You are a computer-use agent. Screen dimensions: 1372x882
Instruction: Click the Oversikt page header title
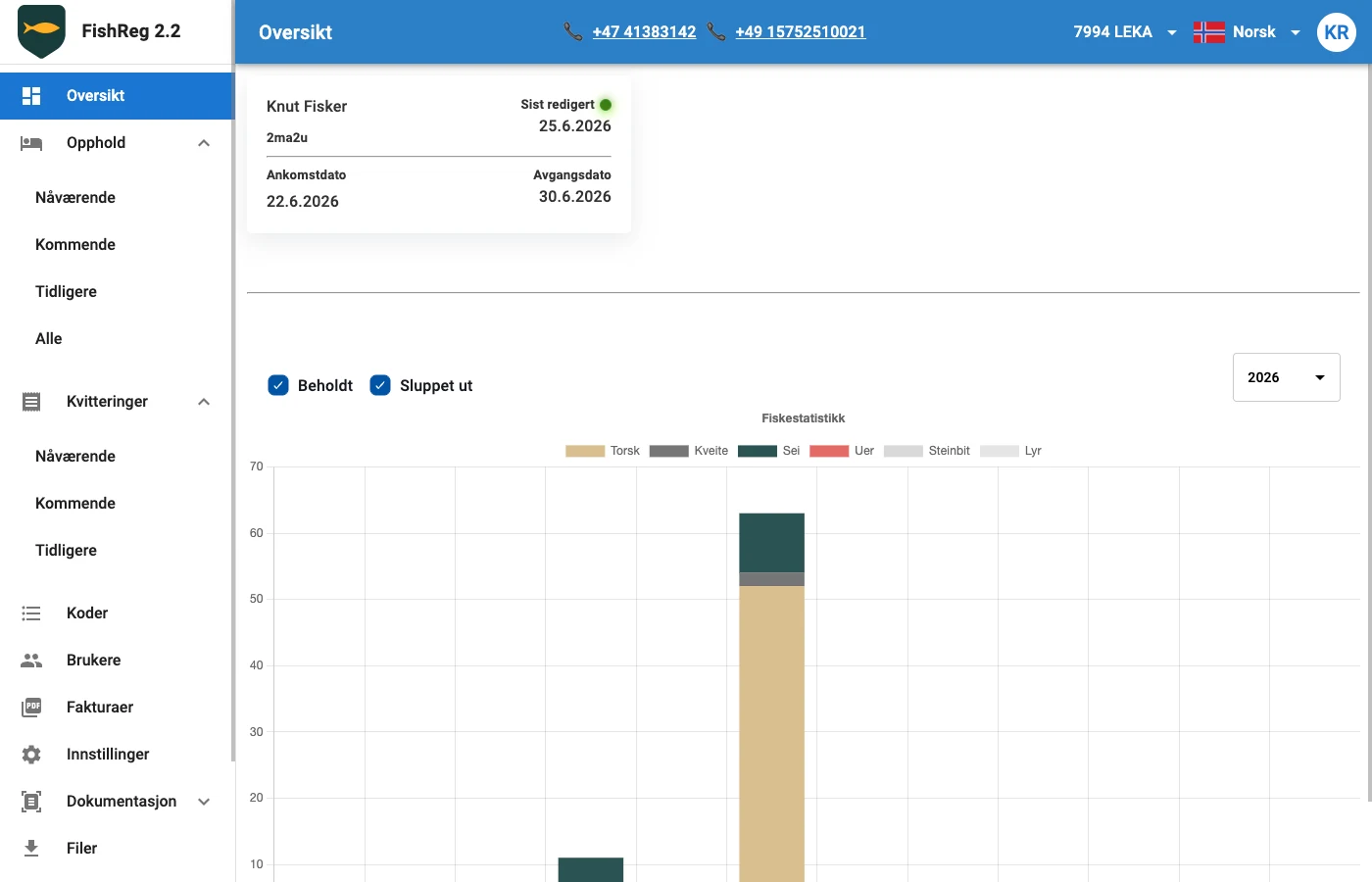pyautogui.click(x=295, y=32)
